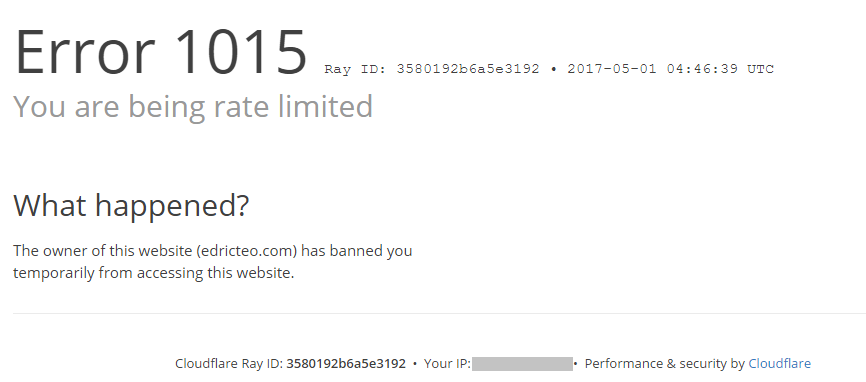
Task: Click the bullet before 'Your IP' in footer
Action: coord(415,364)
